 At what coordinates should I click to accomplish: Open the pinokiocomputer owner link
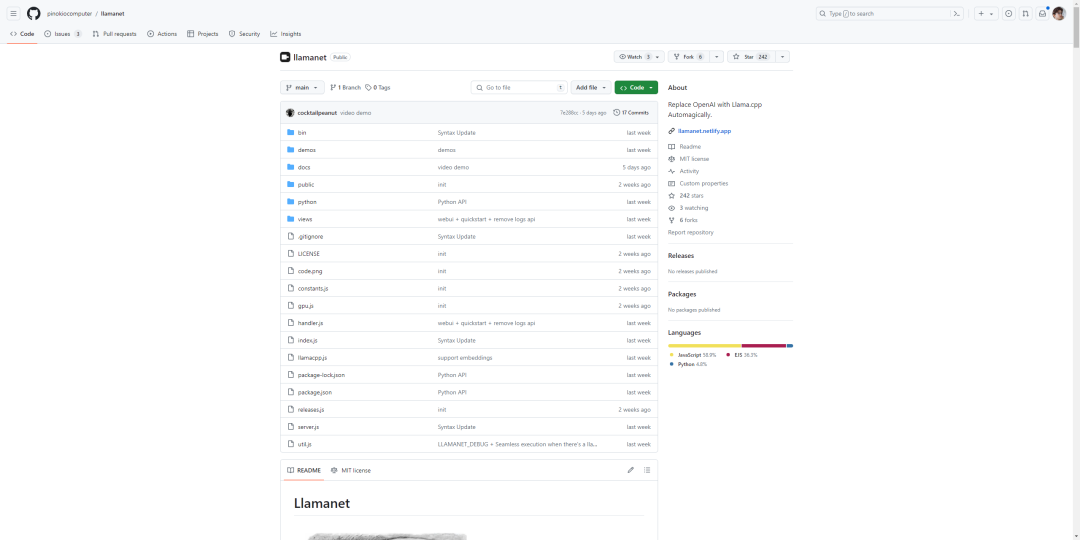click(70, 14)
